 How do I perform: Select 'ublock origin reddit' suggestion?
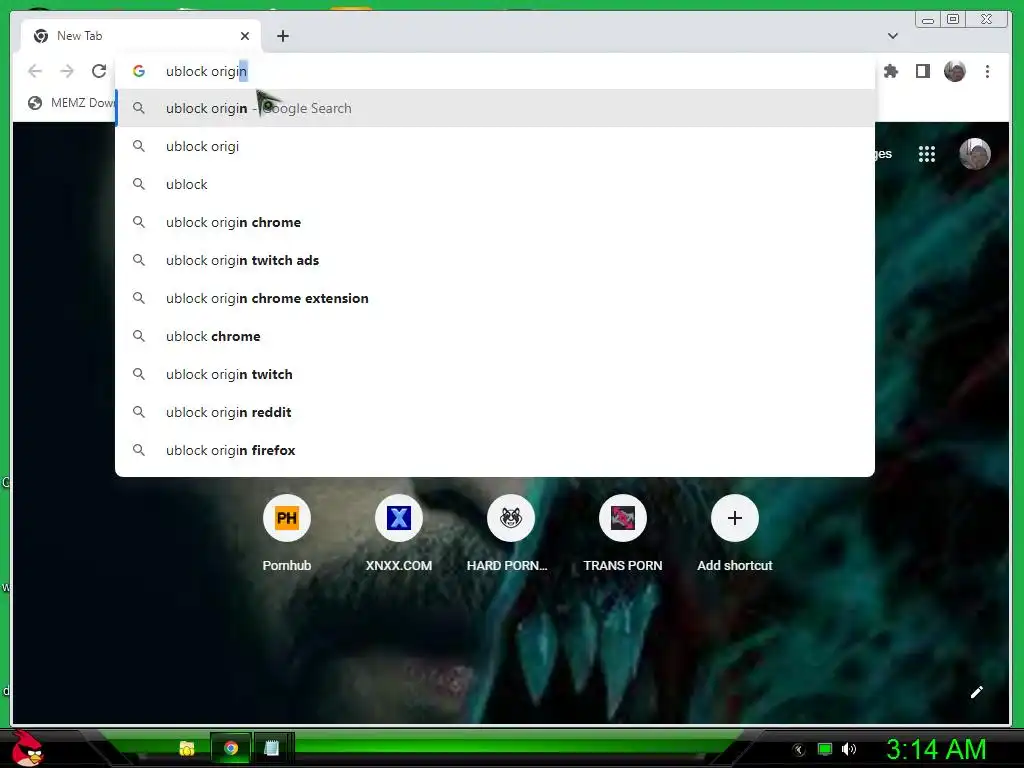point(495,412)
